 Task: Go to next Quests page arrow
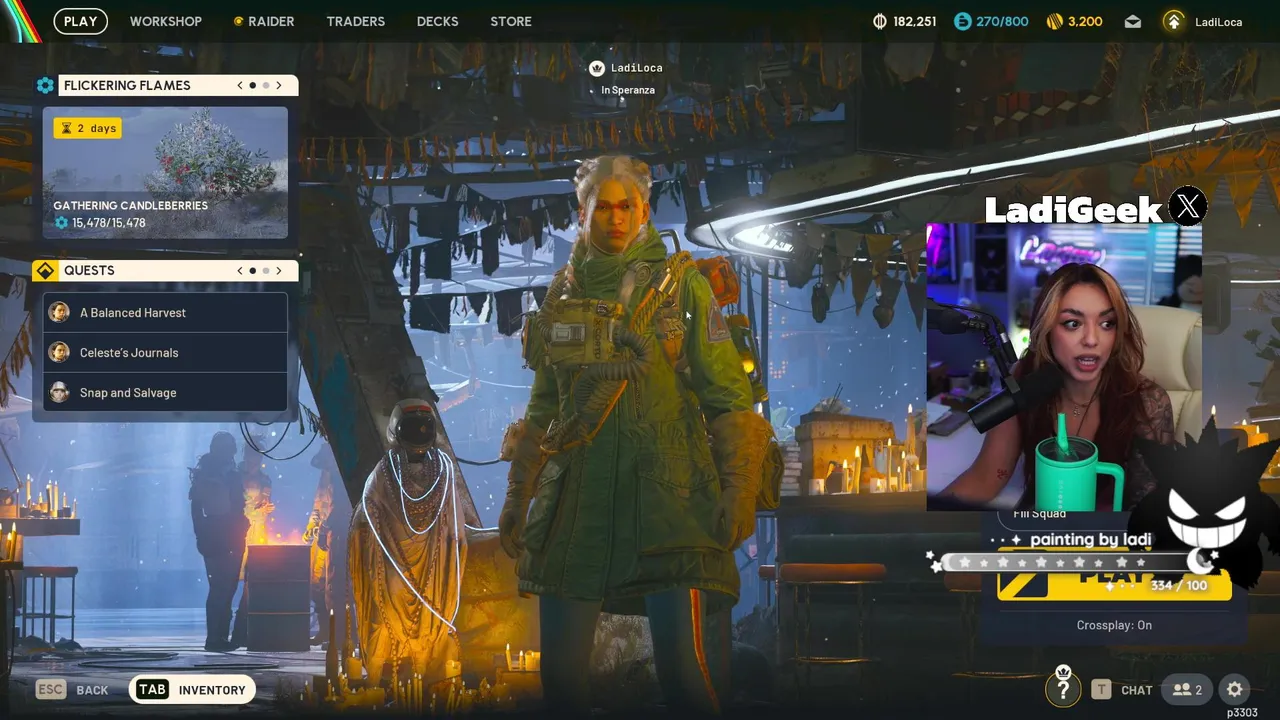click(279, 271)
